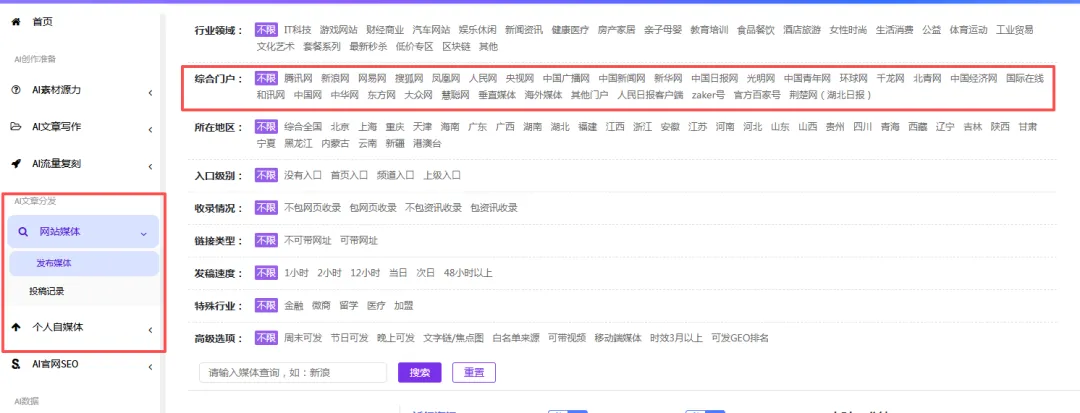Image resolution: width=1080 pixels, height=413 pixels.
Task: Choose 新华网 under 综合门户
Action: tap(668, 78)
